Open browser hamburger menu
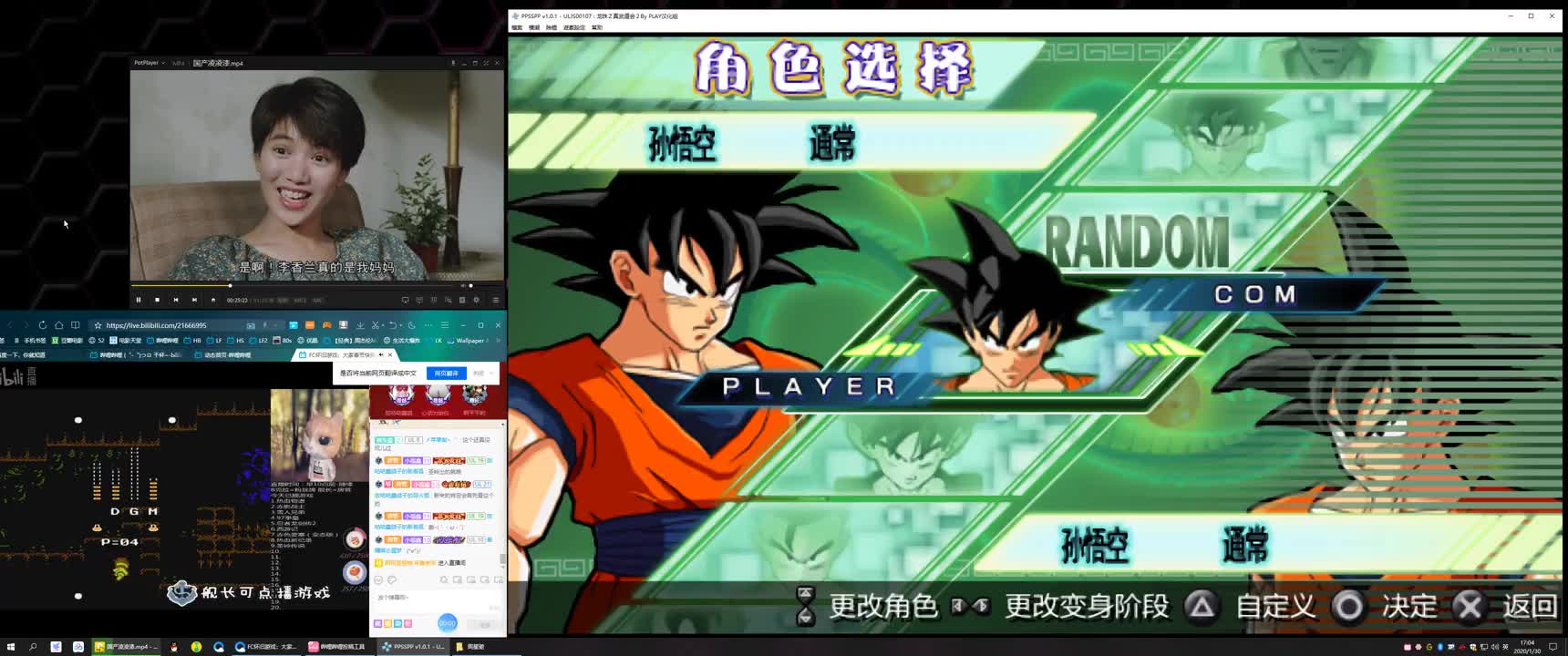 (x=445, y=325)
